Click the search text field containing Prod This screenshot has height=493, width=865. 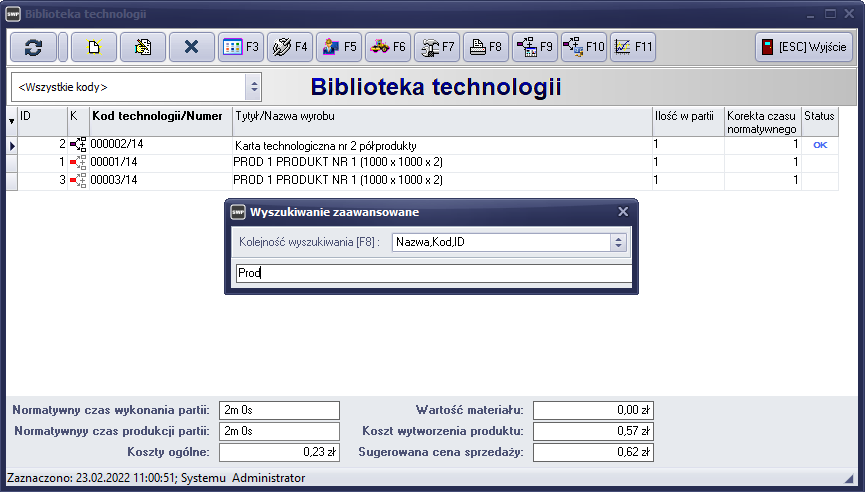click(430, 273)
